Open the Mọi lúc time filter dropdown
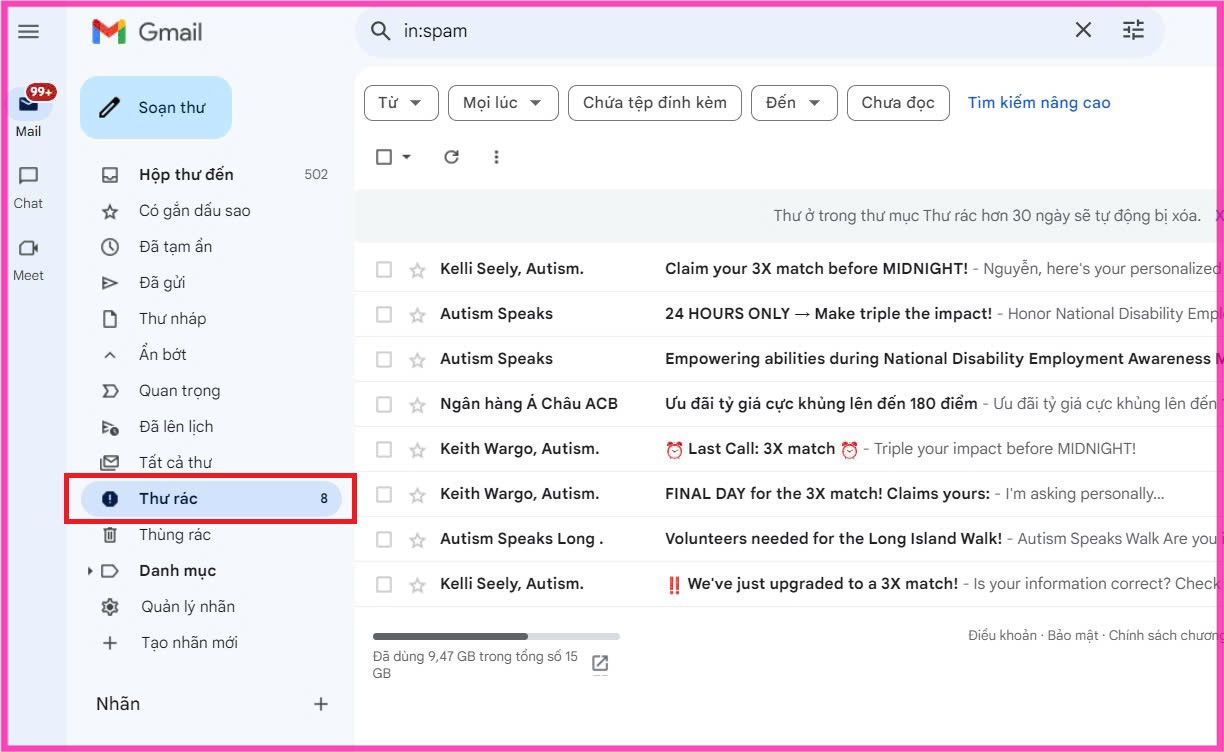 tap(503, 103)
